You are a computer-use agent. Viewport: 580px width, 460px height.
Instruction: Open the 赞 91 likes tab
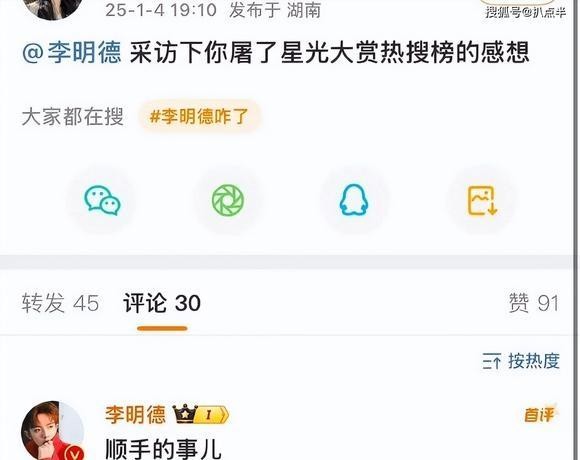[533, 304]
